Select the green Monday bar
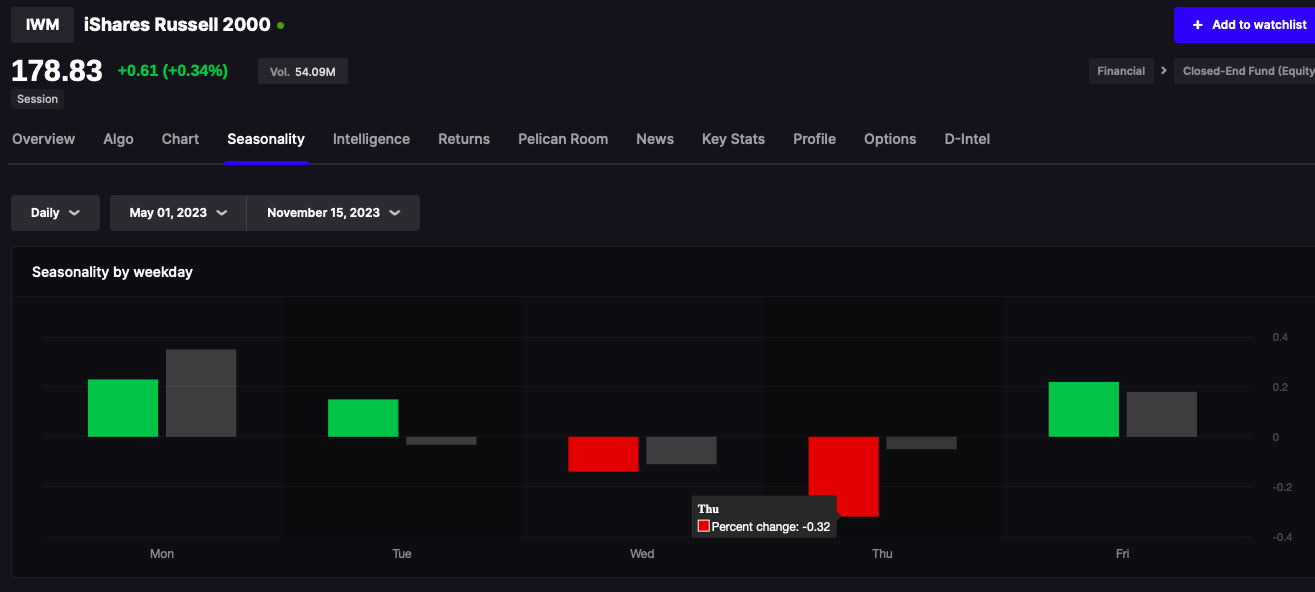Viewport: 1315px width, 592px height. click(123, 408)
